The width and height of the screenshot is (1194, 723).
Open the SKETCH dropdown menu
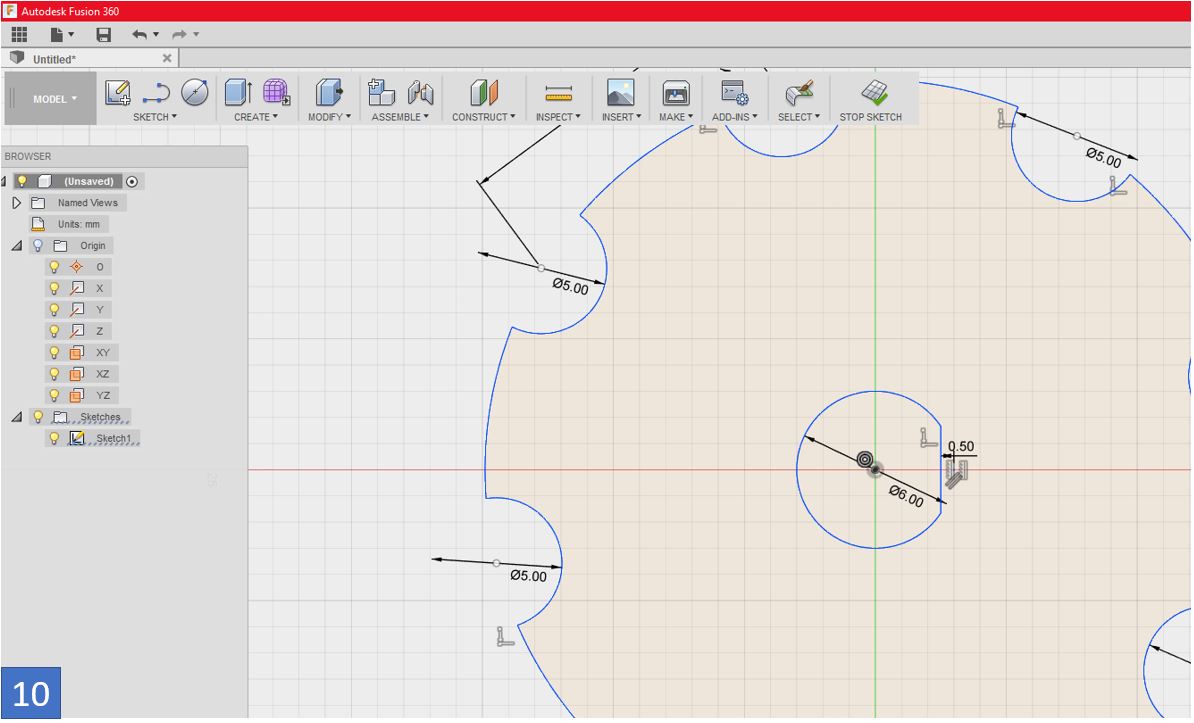point(155,117)
